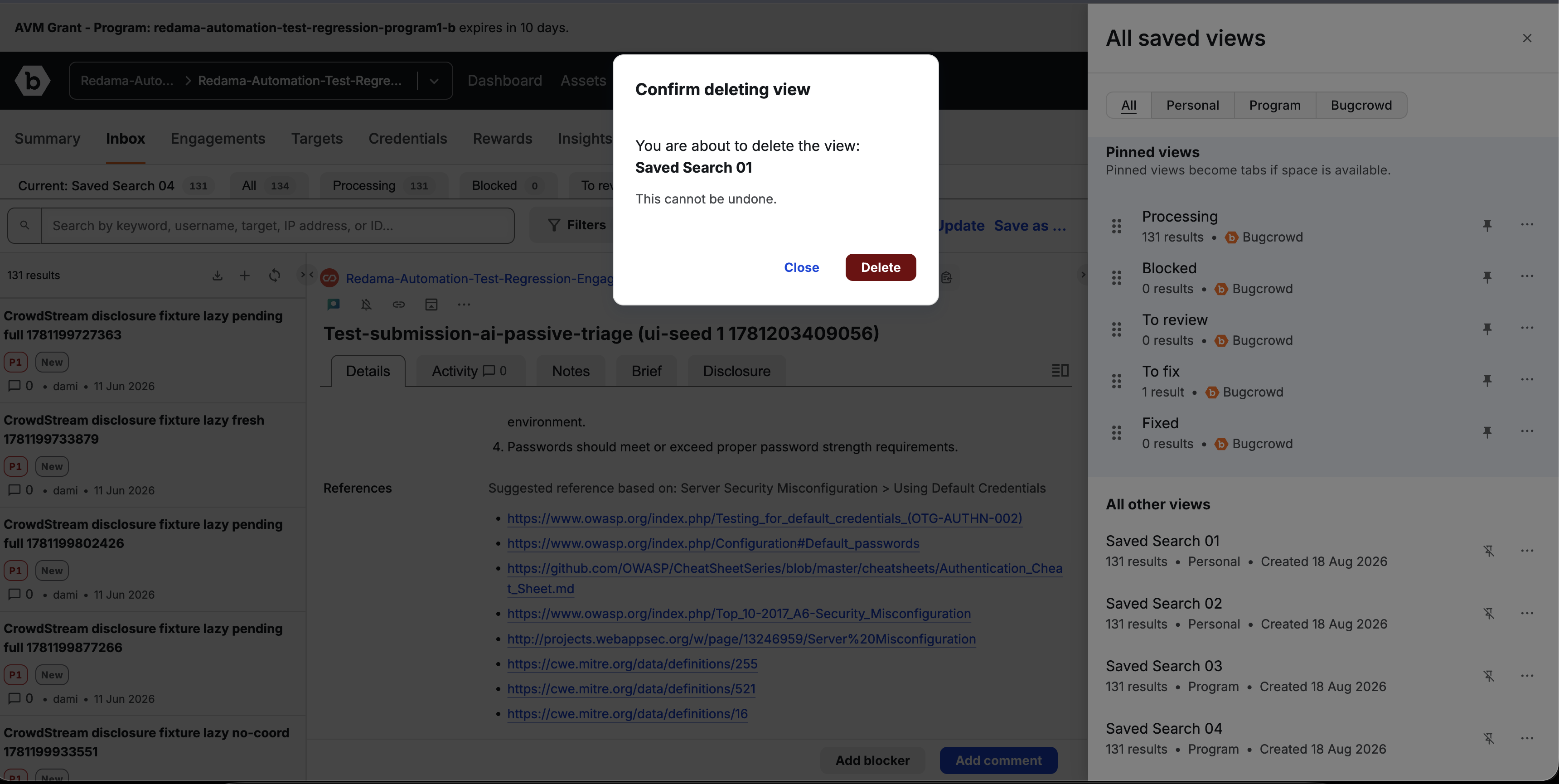The height and width of the screenshot is (784, 1559).
Task: Pin the Saved Search 04 view
Action: tap(1489, 739)
